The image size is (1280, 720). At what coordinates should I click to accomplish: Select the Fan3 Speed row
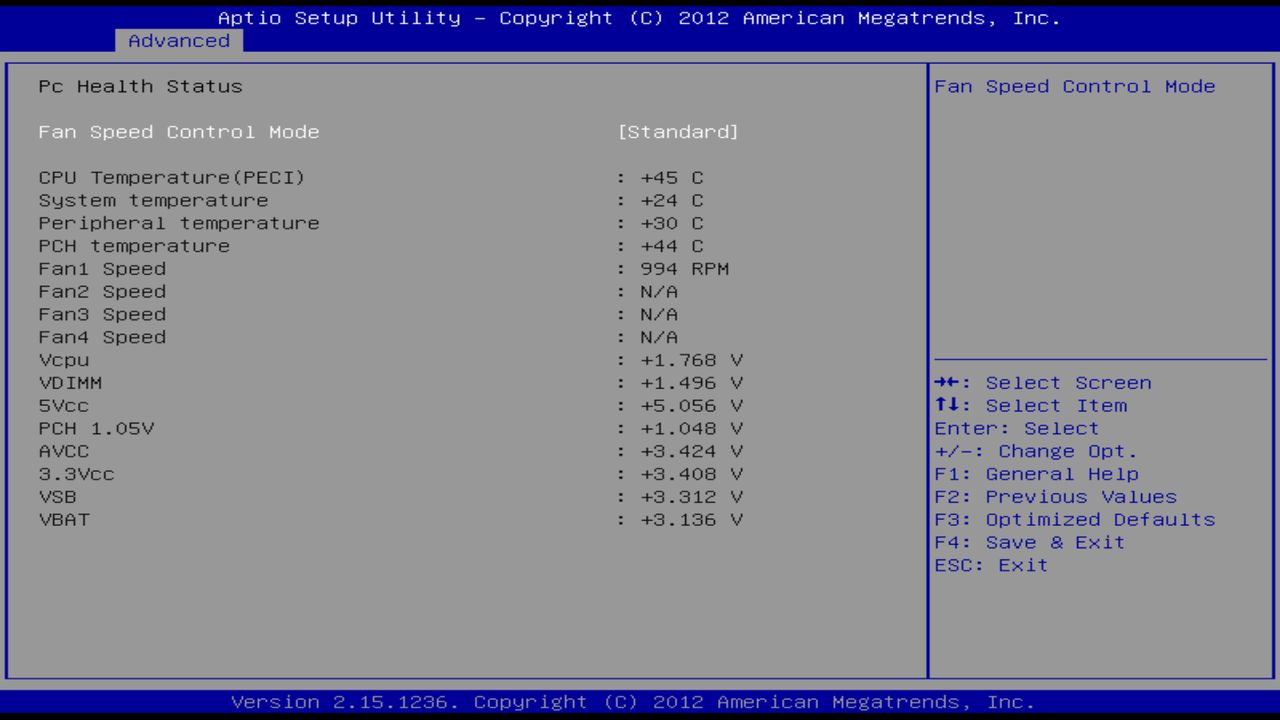click(x=102, y=314)
